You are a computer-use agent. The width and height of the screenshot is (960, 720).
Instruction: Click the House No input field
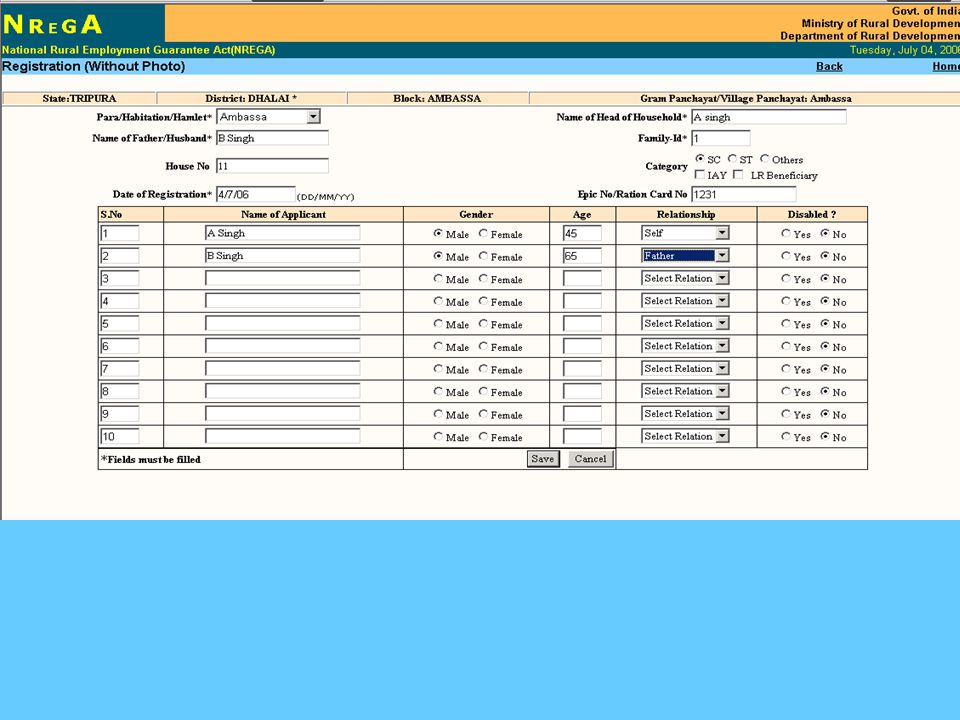coord(272,166)
